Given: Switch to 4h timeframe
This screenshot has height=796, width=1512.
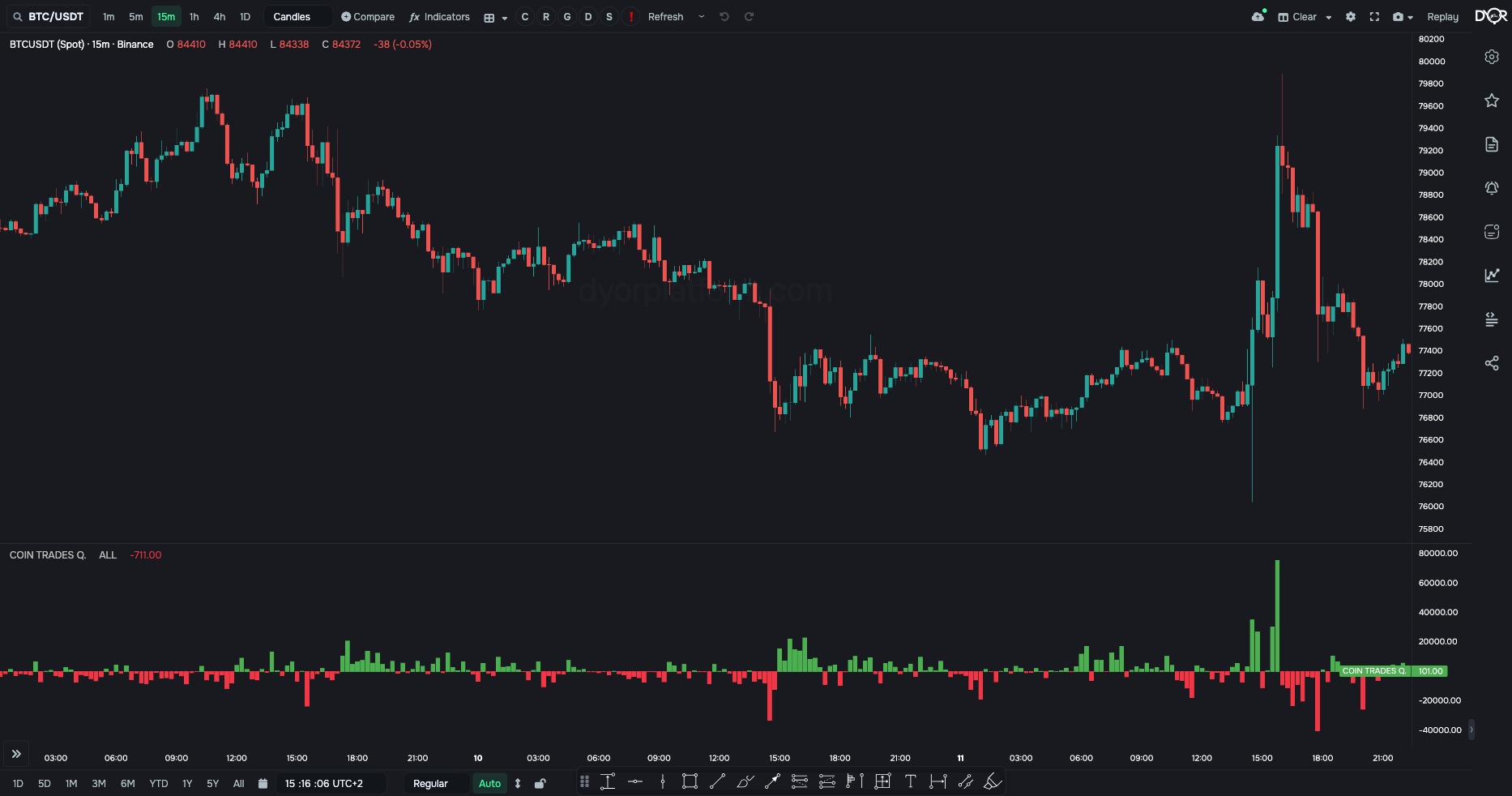Looking at the screenshot, I should pyautogui.click(x=220, y=17).
